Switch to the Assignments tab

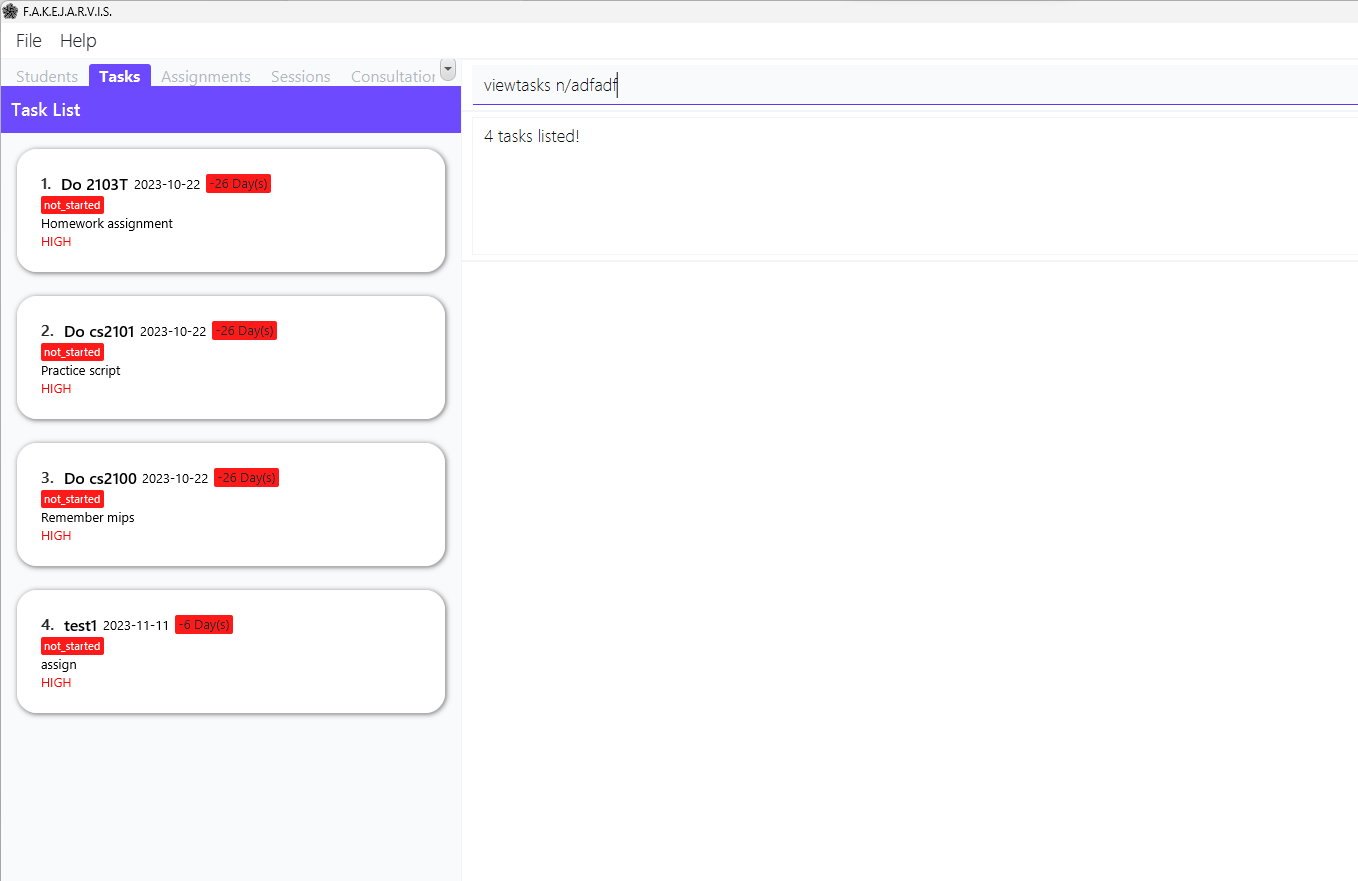click(206, 76)
